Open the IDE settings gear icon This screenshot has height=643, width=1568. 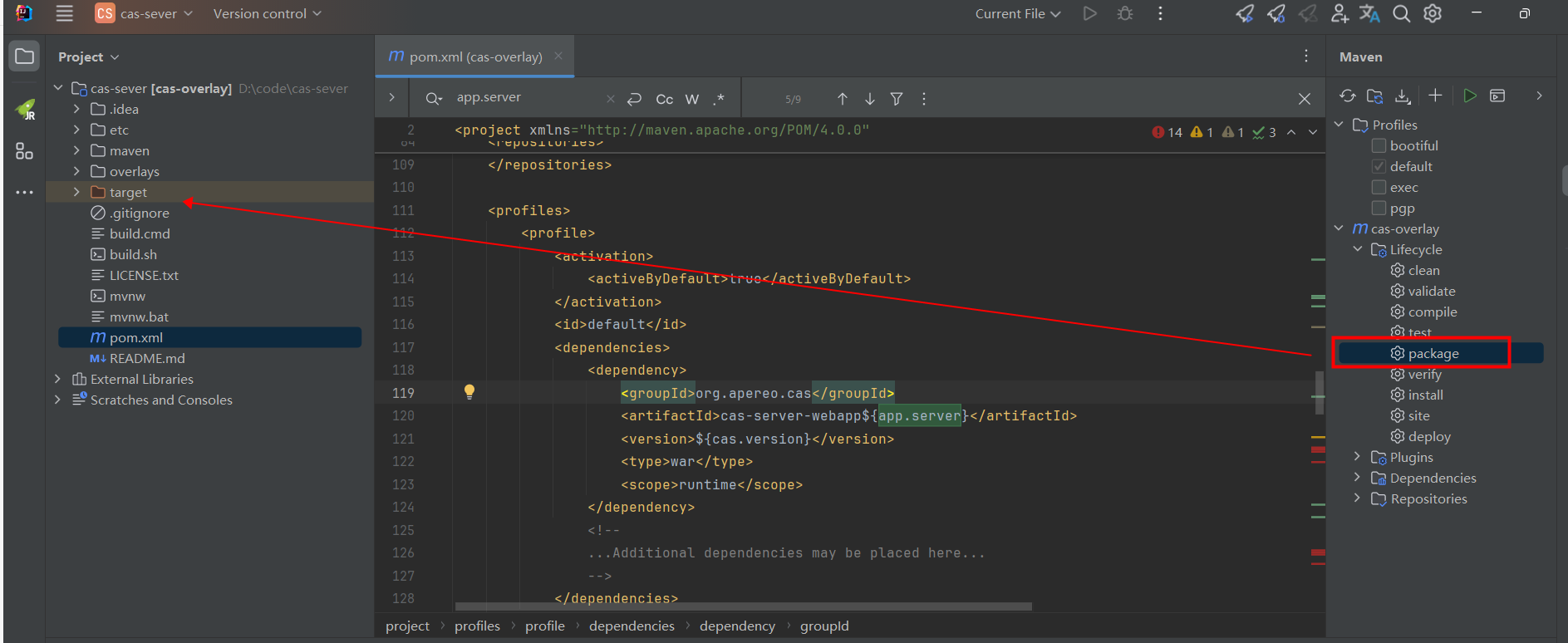(1433, 14)
